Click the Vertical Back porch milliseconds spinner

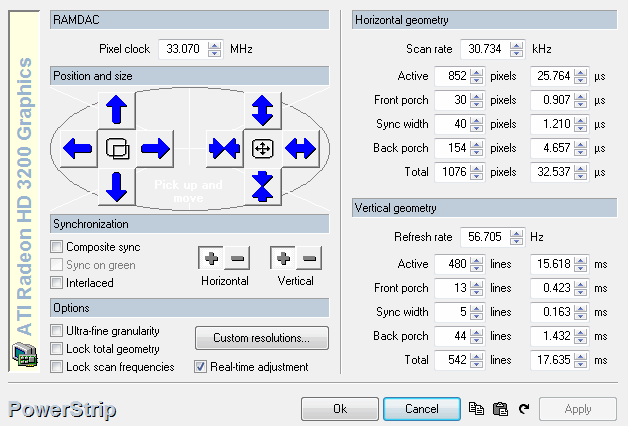click(580, 336)
